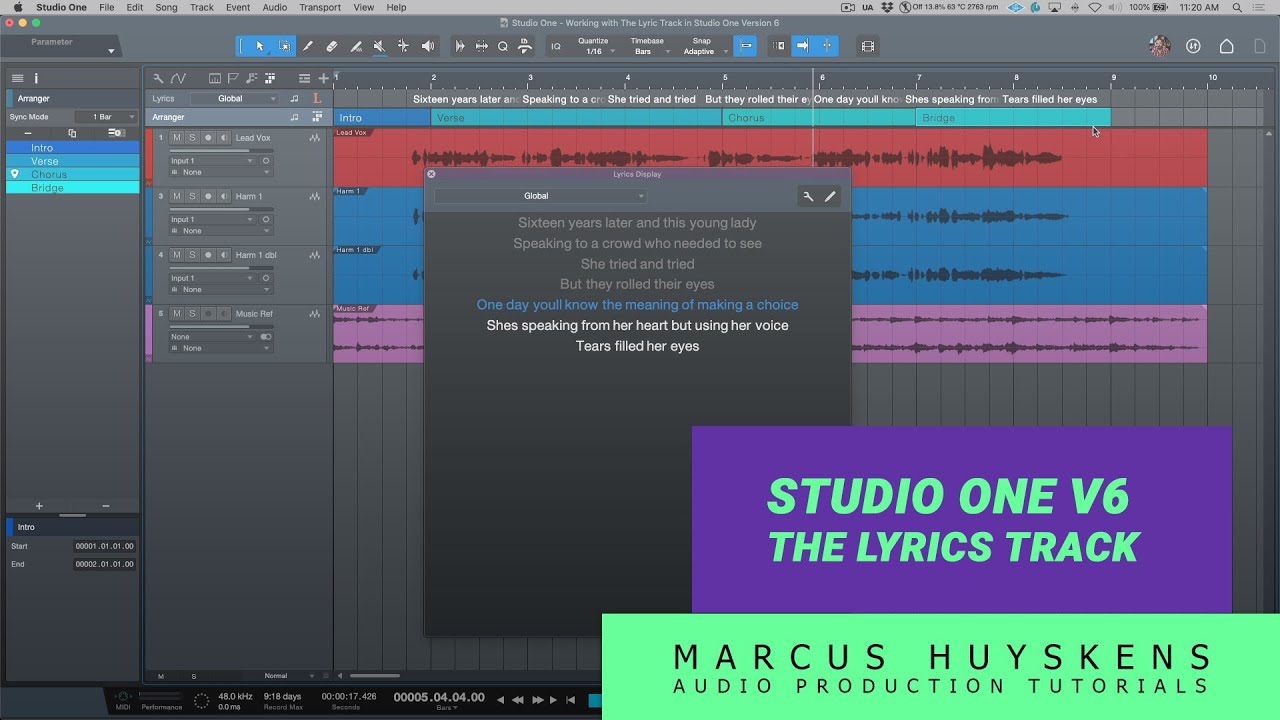
Task: Mute the Harm 1 track
Action: (176, 197)
